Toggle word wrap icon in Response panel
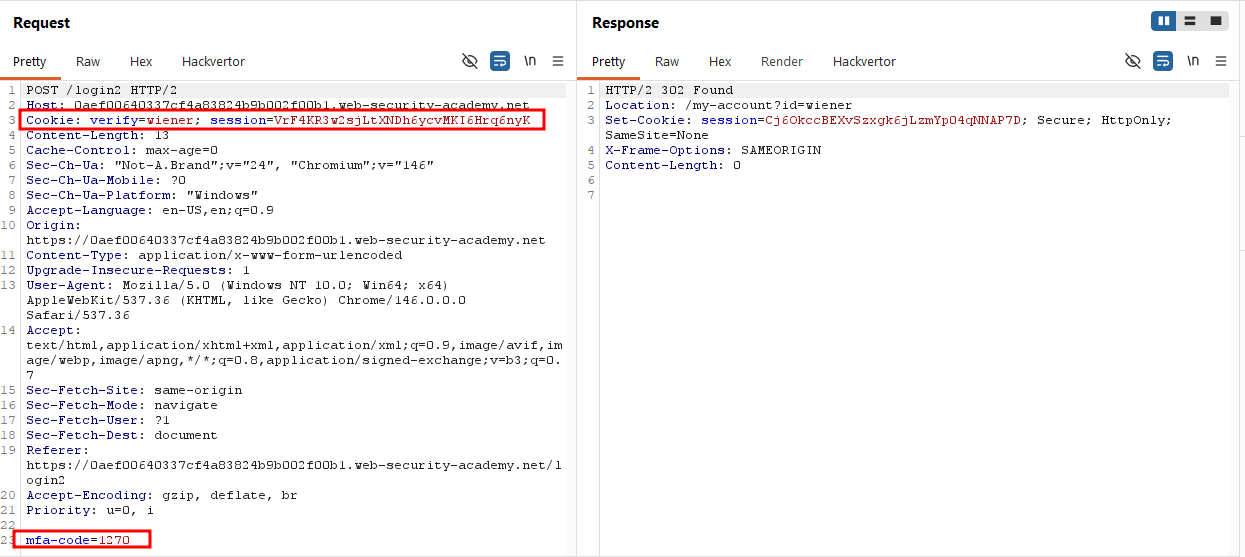1245x557 pixels. [1163, 61]
